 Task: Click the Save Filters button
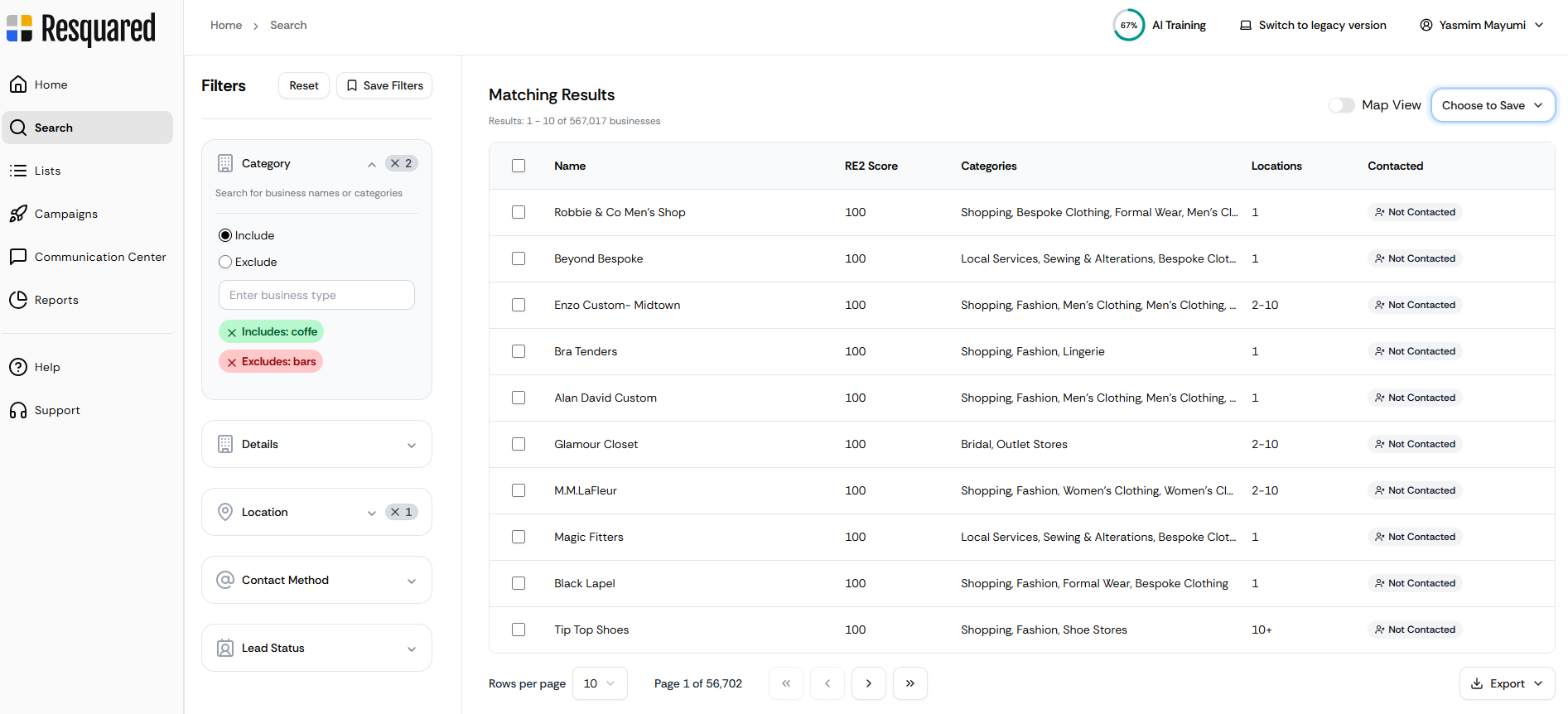coord(384,85)
